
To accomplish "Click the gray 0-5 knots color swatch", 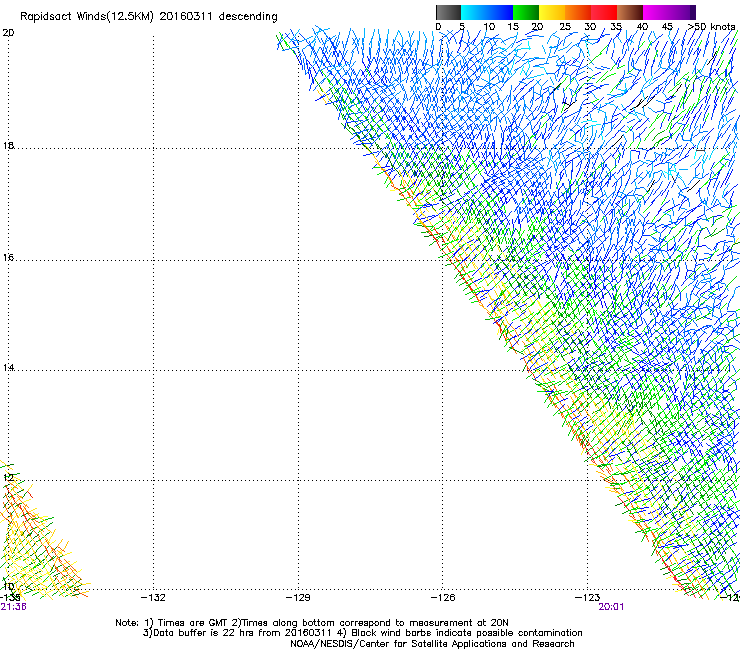I will tap(448, 12).
